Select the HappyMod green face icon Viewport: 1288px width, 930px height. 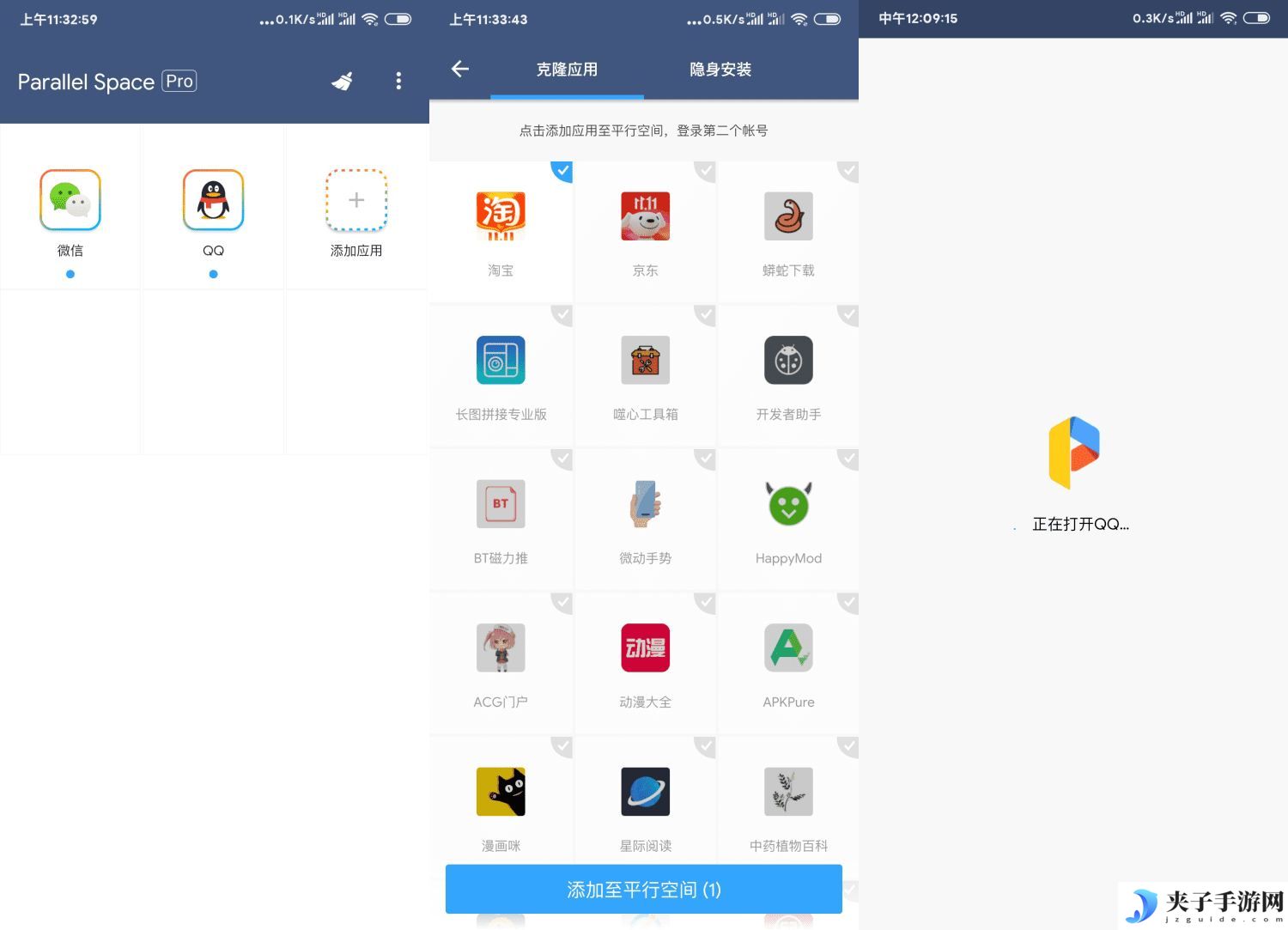788,504
